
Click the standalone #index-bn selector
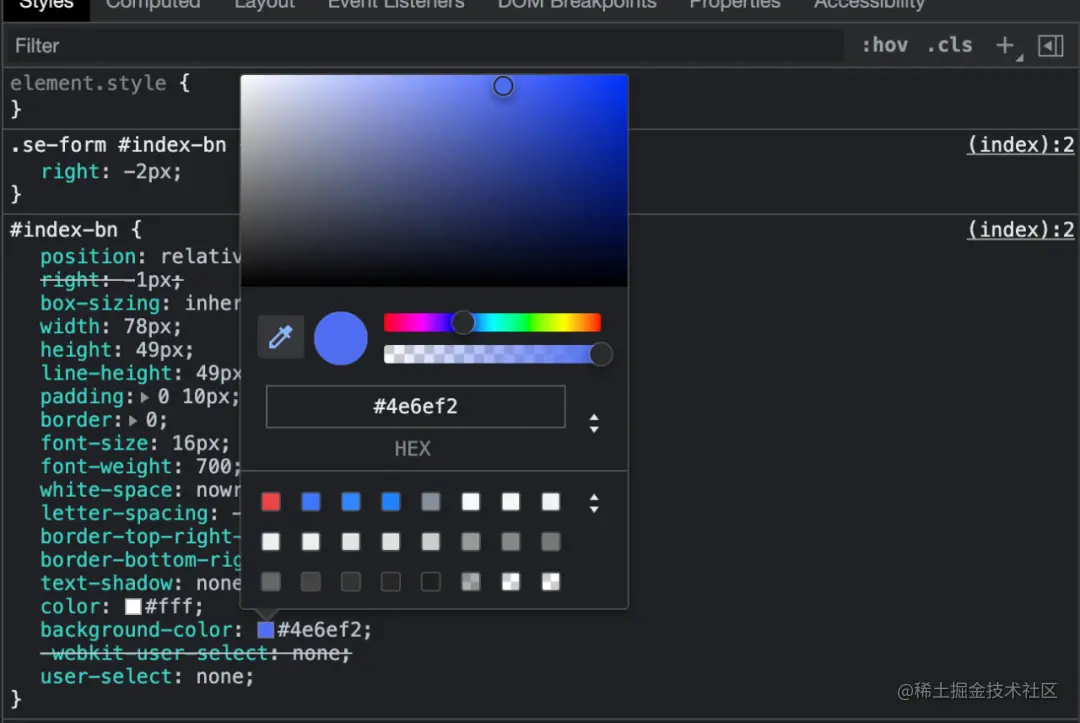(63, 230)
